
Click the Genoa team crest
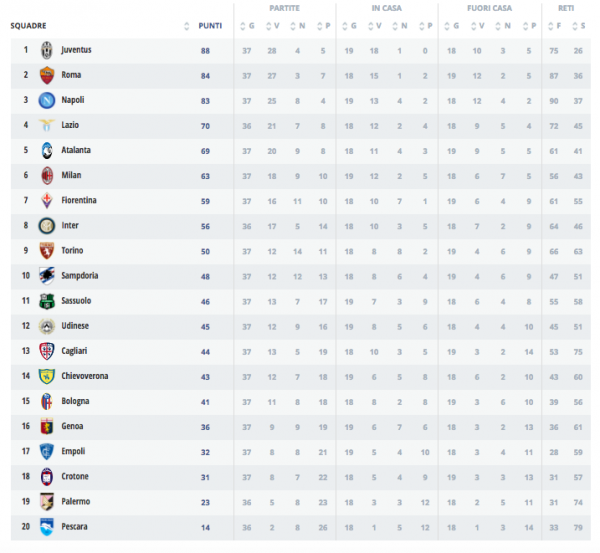click(x=46, y=426)
